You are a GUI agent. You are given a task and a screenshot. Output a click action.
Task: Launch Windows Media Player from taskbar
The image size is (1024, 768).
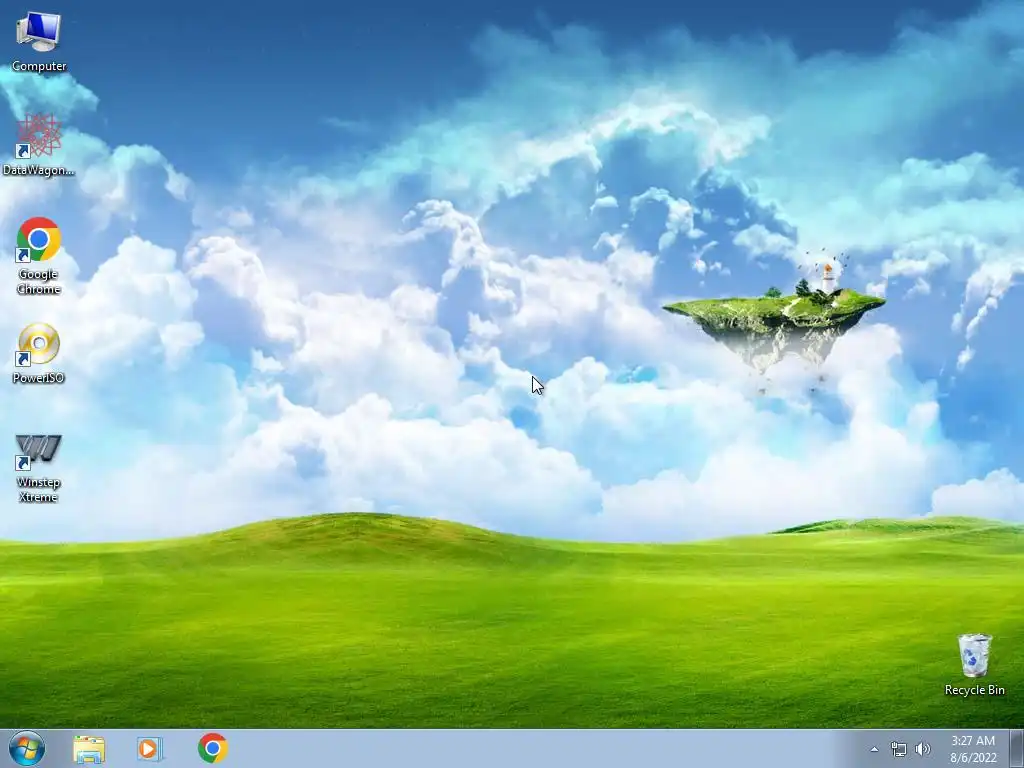pyautogui.click(x=149, y=749)
